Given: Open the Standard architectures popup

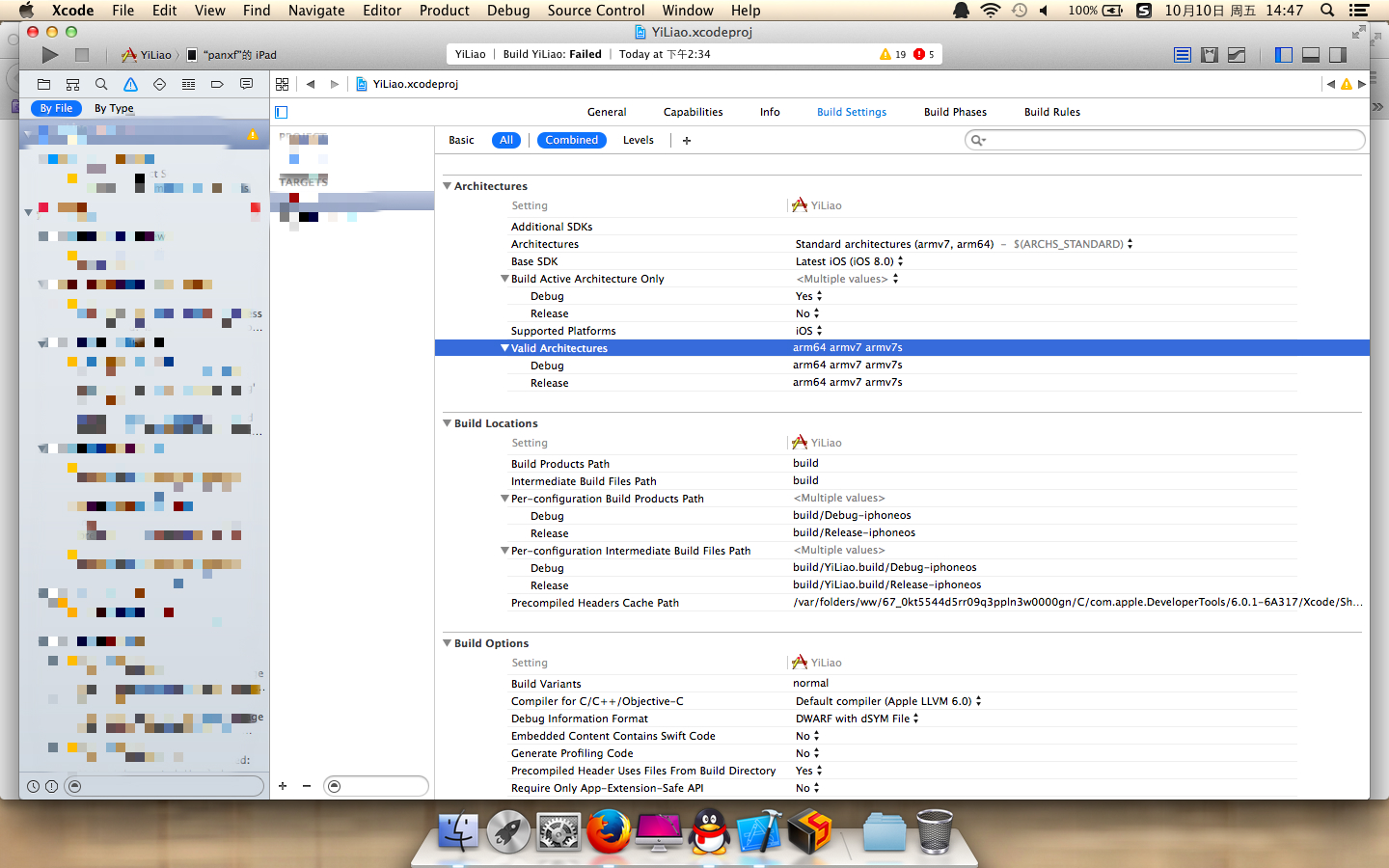Looking at the screenshot, I should 964,244.
